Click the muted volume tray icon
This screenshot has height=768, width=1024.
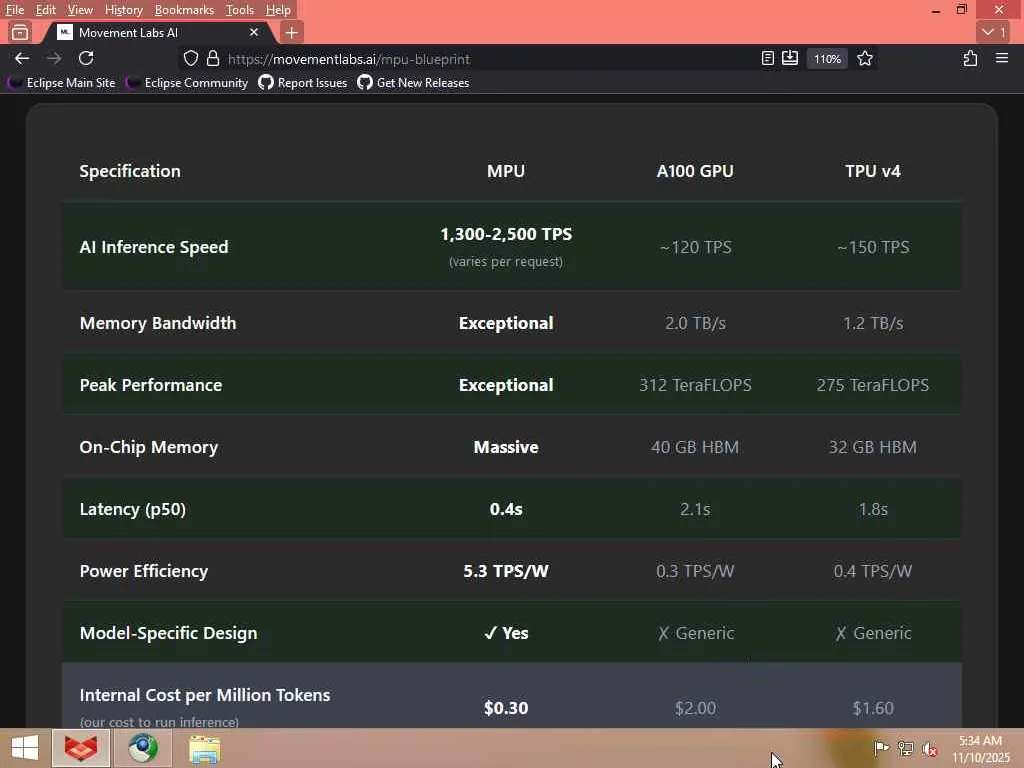(929, 749)
